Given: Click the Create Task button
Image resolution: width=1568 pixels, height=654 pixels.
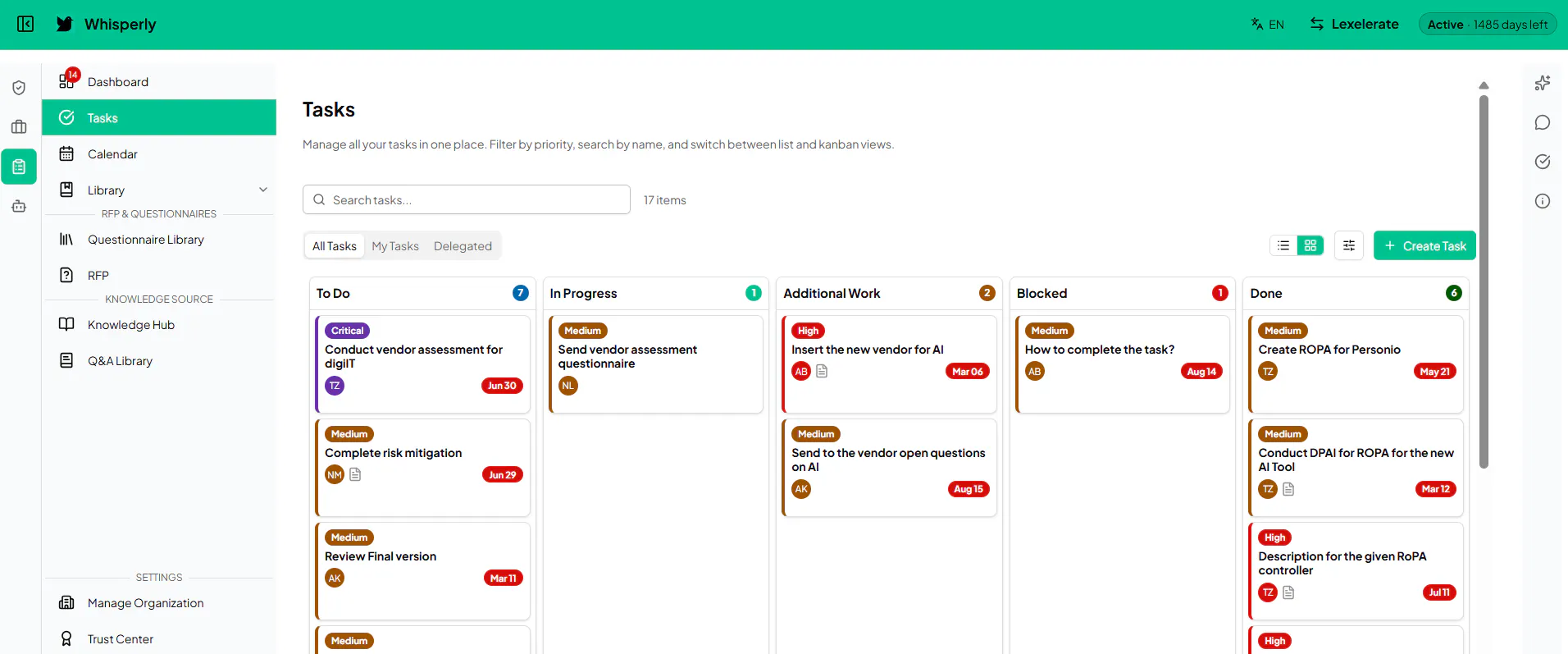Looking at the screenshot, I should pyautogui.click(x=1424, y=245).
